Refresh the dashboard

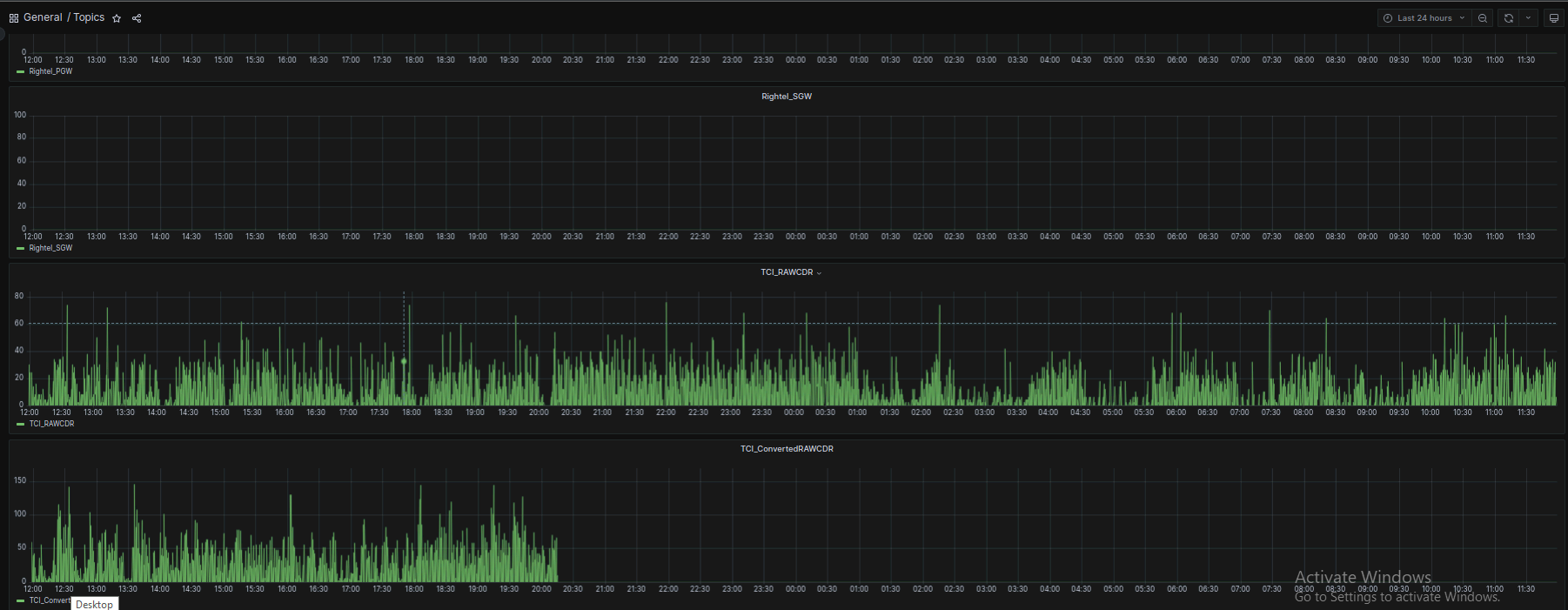click(1509, 18)
